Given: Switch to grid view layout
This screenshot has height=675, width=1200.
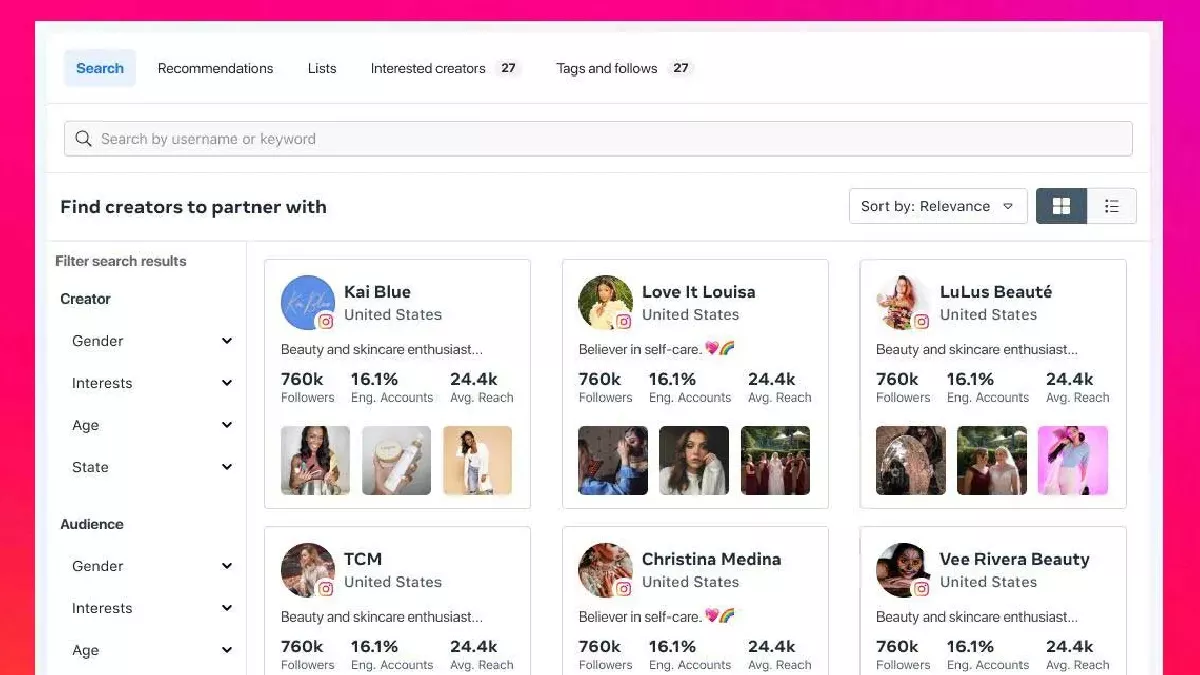Looking at the screenshot, I should [x=1061, y=206].
